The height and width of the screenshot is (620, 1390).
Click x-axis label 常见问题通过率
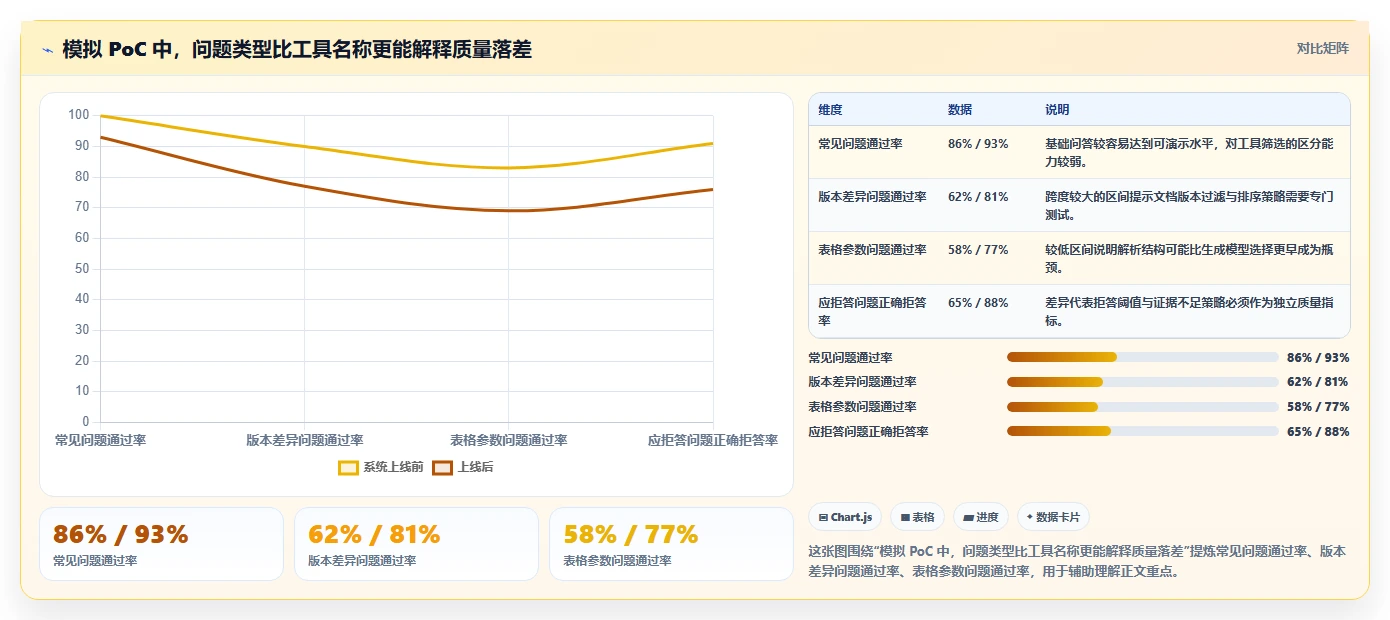pos(100,440)
